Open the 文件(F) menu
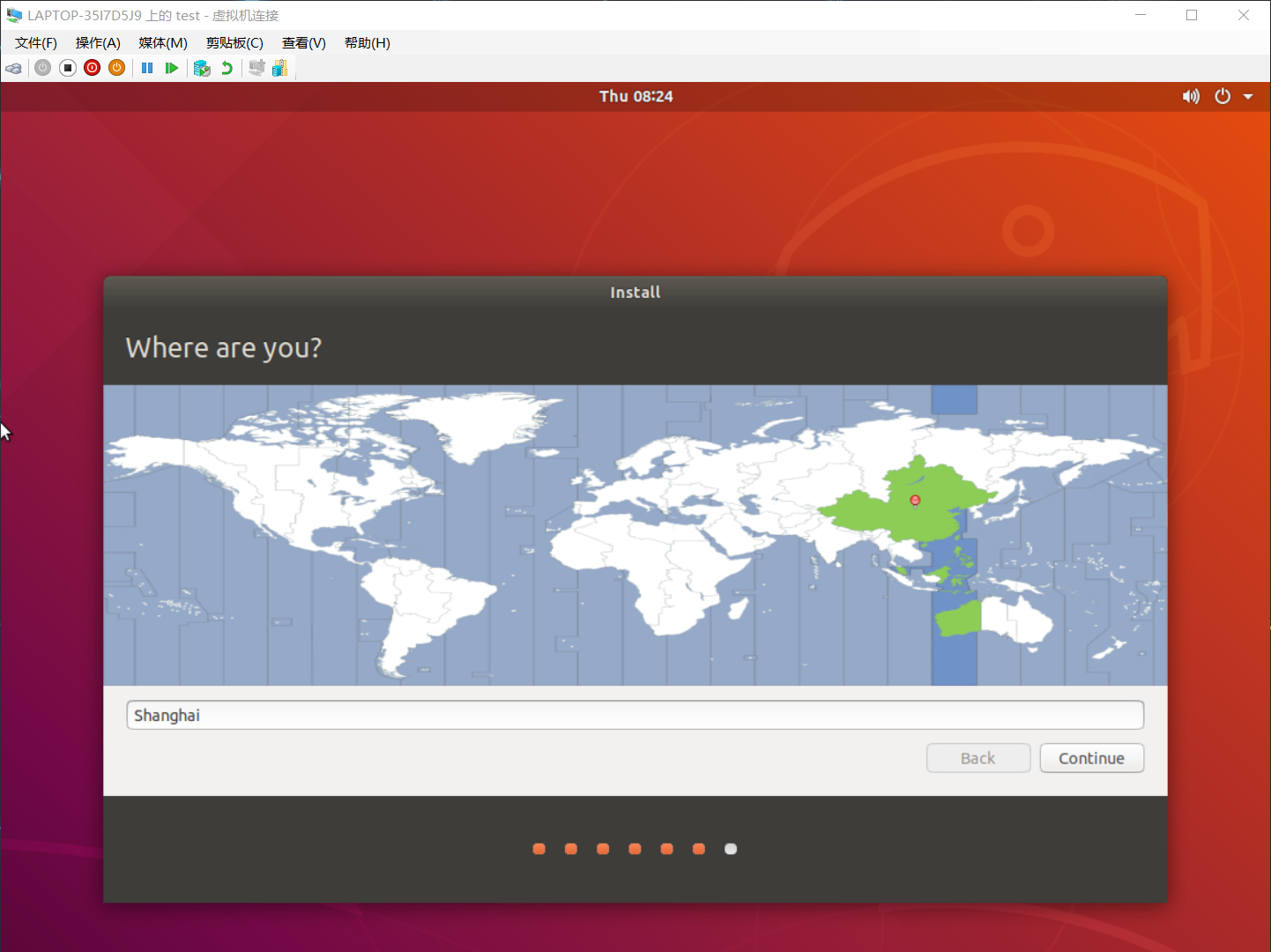 36,43
